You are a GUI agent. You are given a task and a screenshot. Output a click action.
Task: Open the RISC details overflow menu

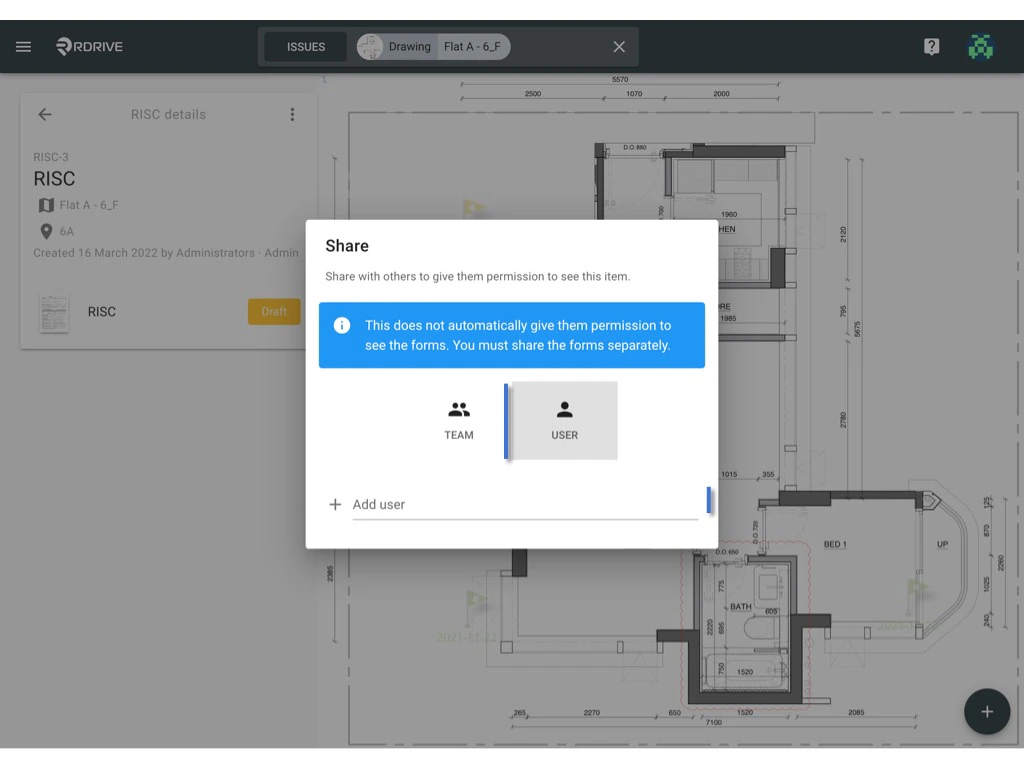(x=292, y=114)
